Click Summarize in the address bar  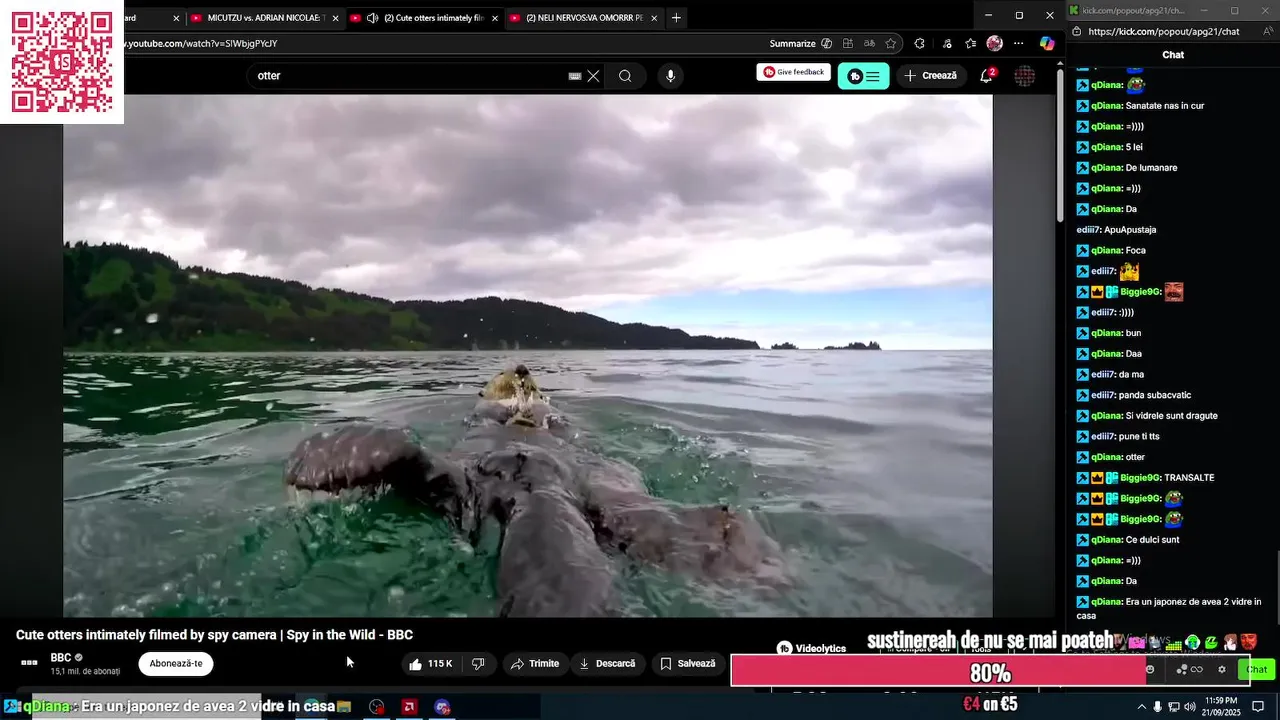[x=793, y=44]
